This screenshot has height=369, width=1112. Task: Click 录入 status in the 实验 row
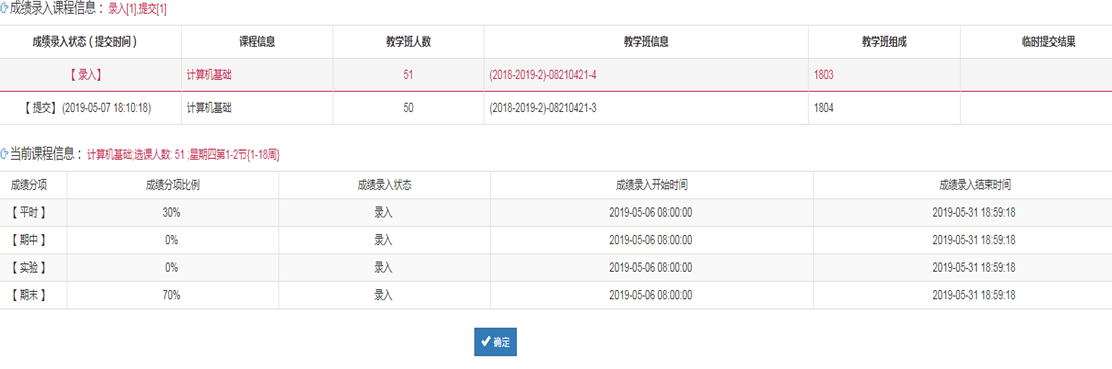(x=384, y=268)
